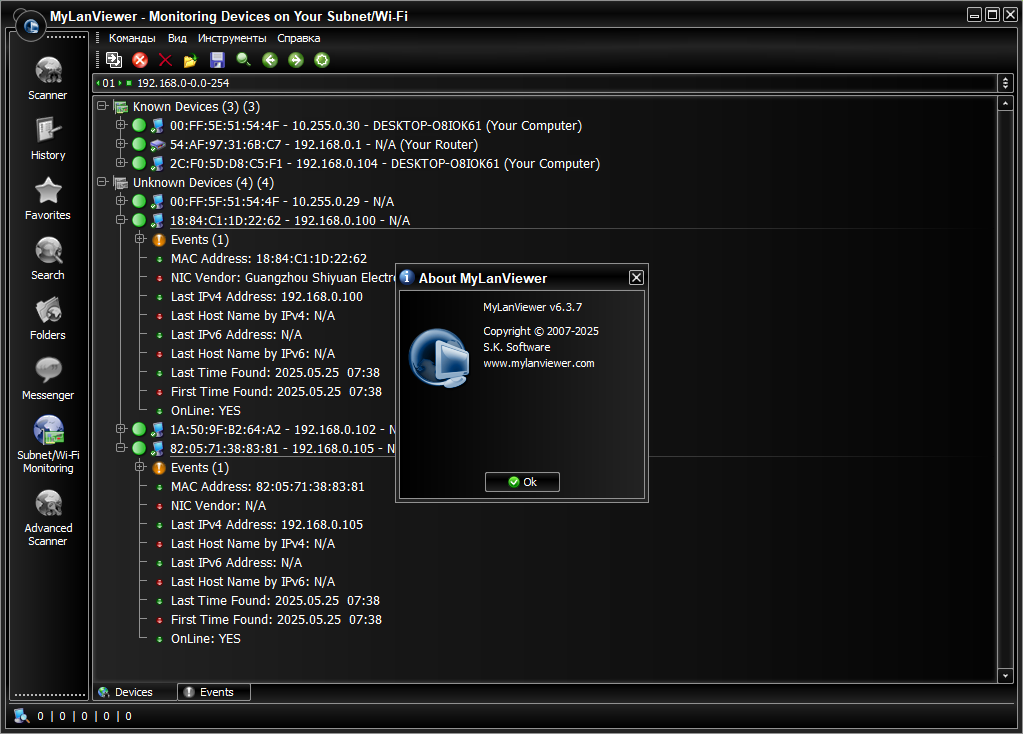The image size is (1023, 734).
Task: Collapse the 192.168.0.105 device entry
Action: [x=121, y=448]
